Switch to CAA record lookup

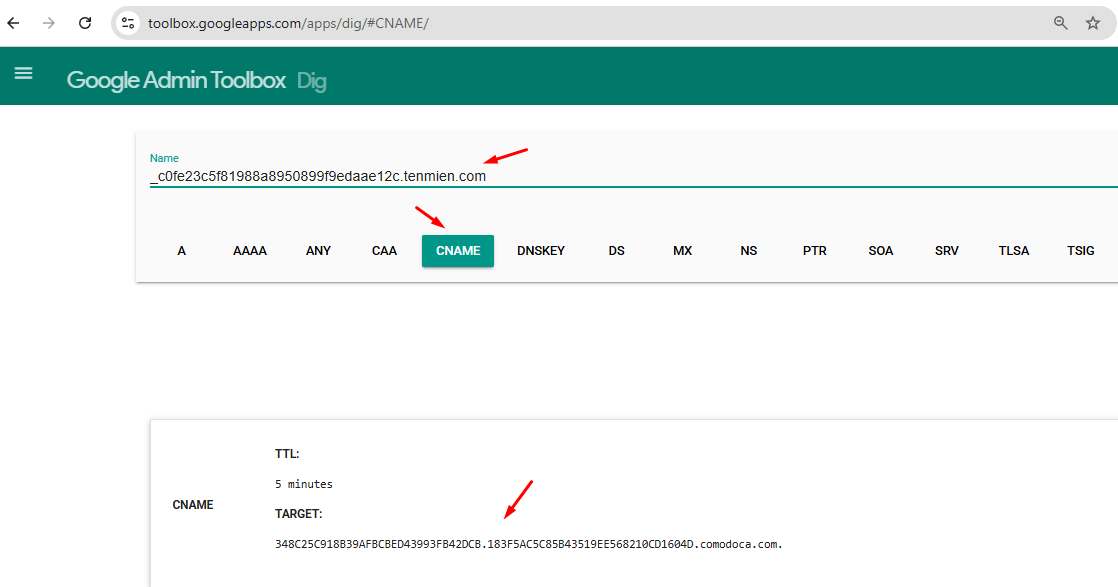click(385, 251)
